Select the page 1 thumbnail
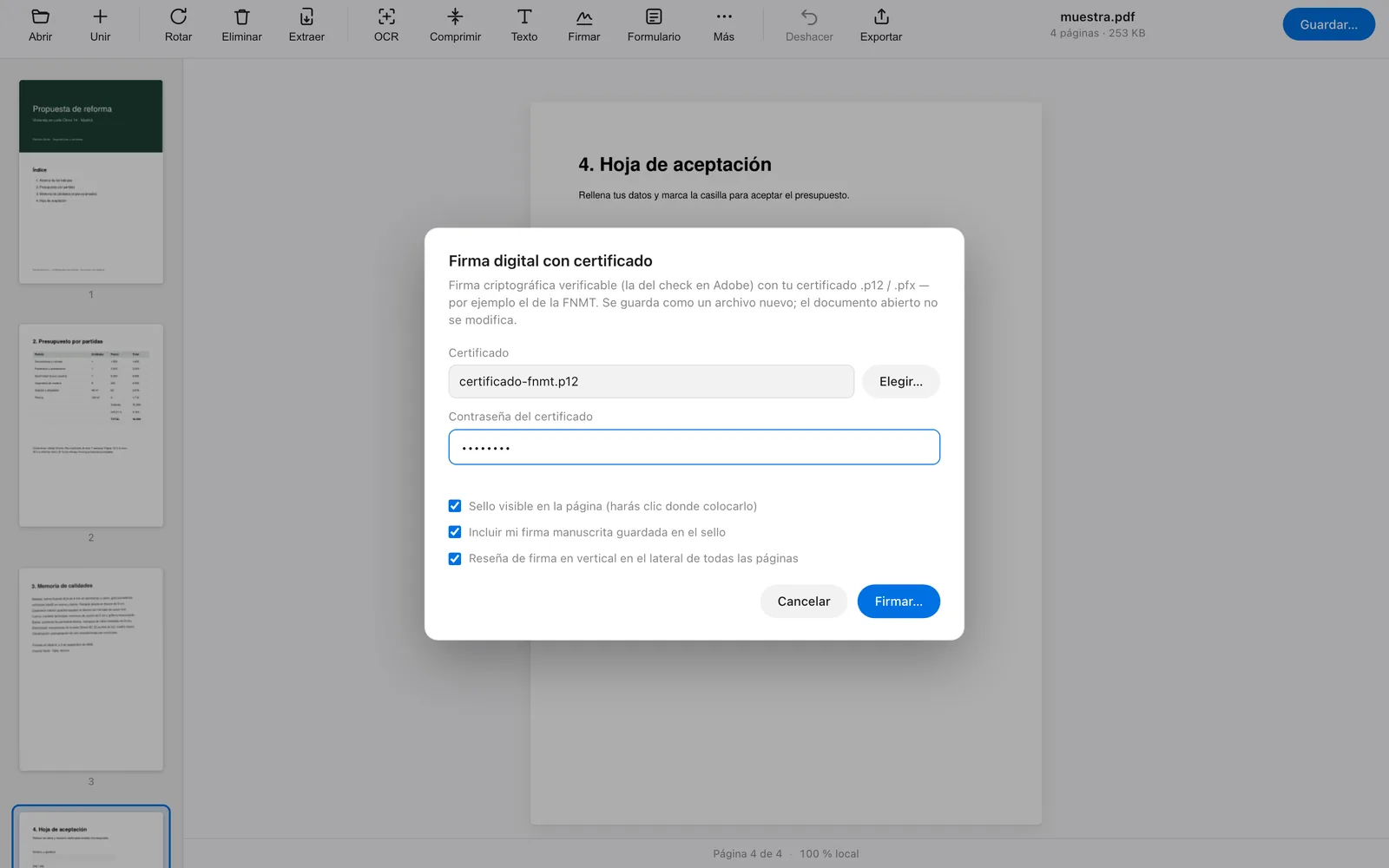Screen dimensions: 1389x868 click(x=91, y=181)
